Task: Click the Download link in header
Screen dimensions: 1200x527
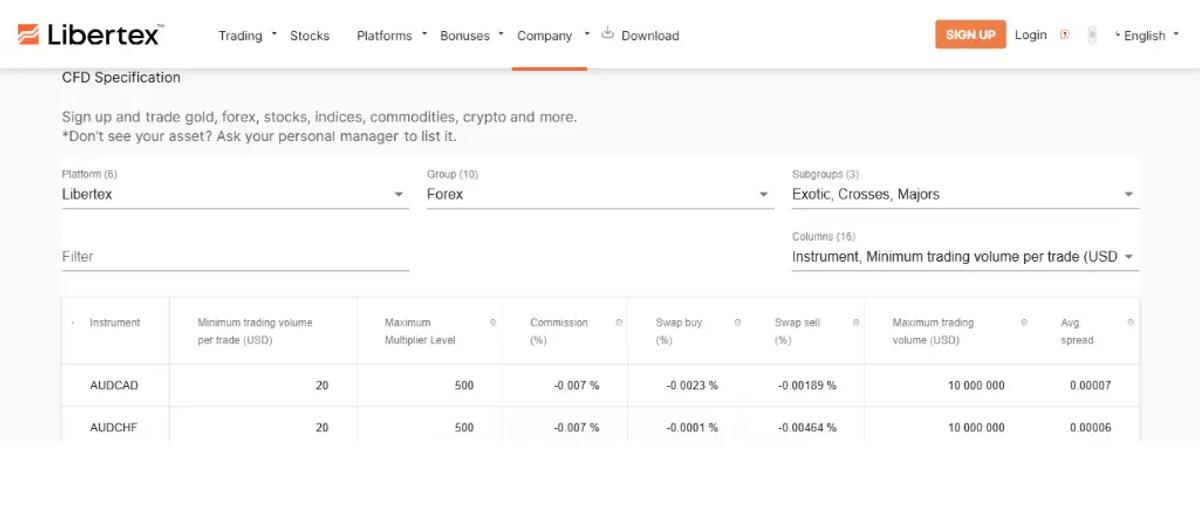Action: point(650,35)
